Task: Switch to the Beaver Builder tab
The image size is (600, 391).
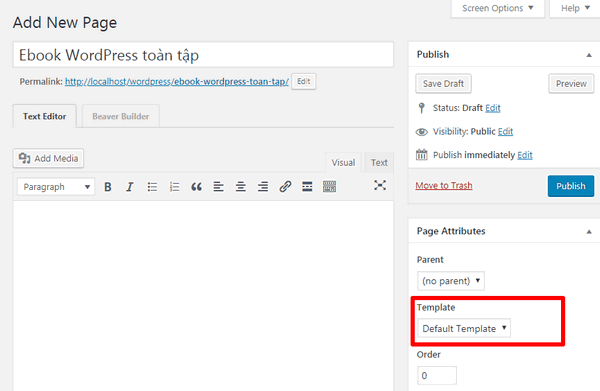Action: [x=121, y=116]
